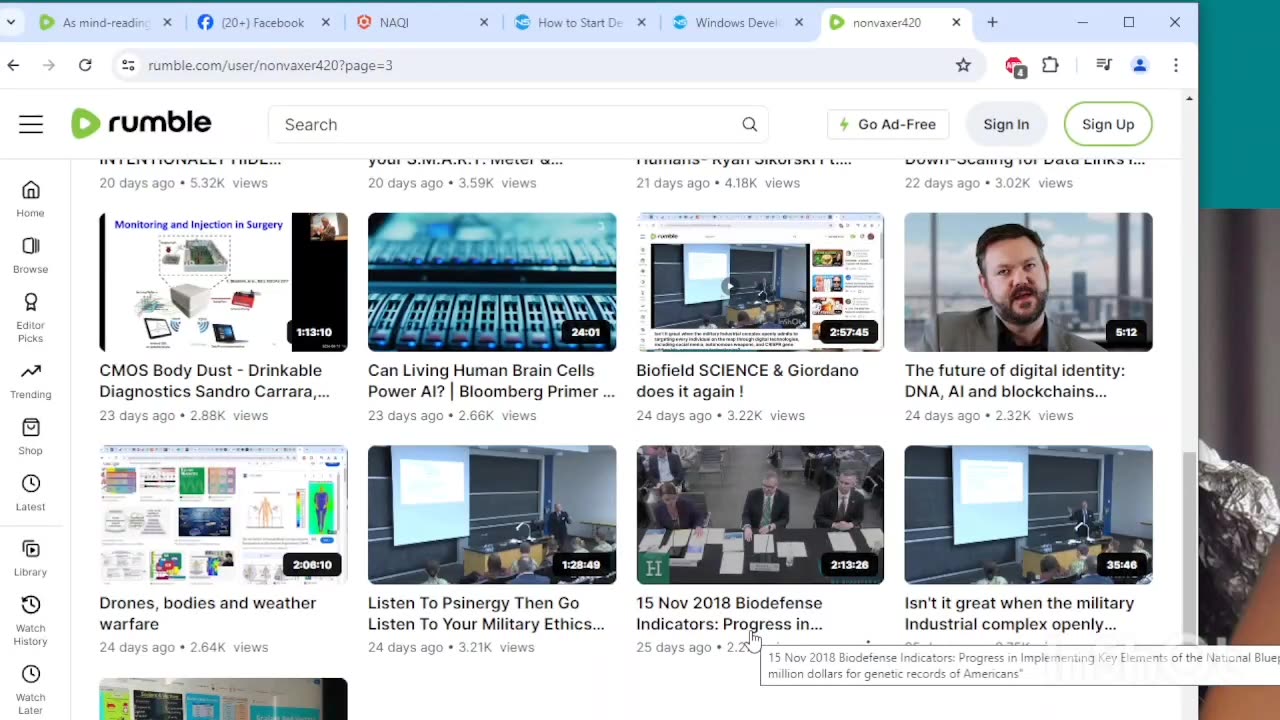Play the 35:46 lecture hall thumbnail

1028,515
